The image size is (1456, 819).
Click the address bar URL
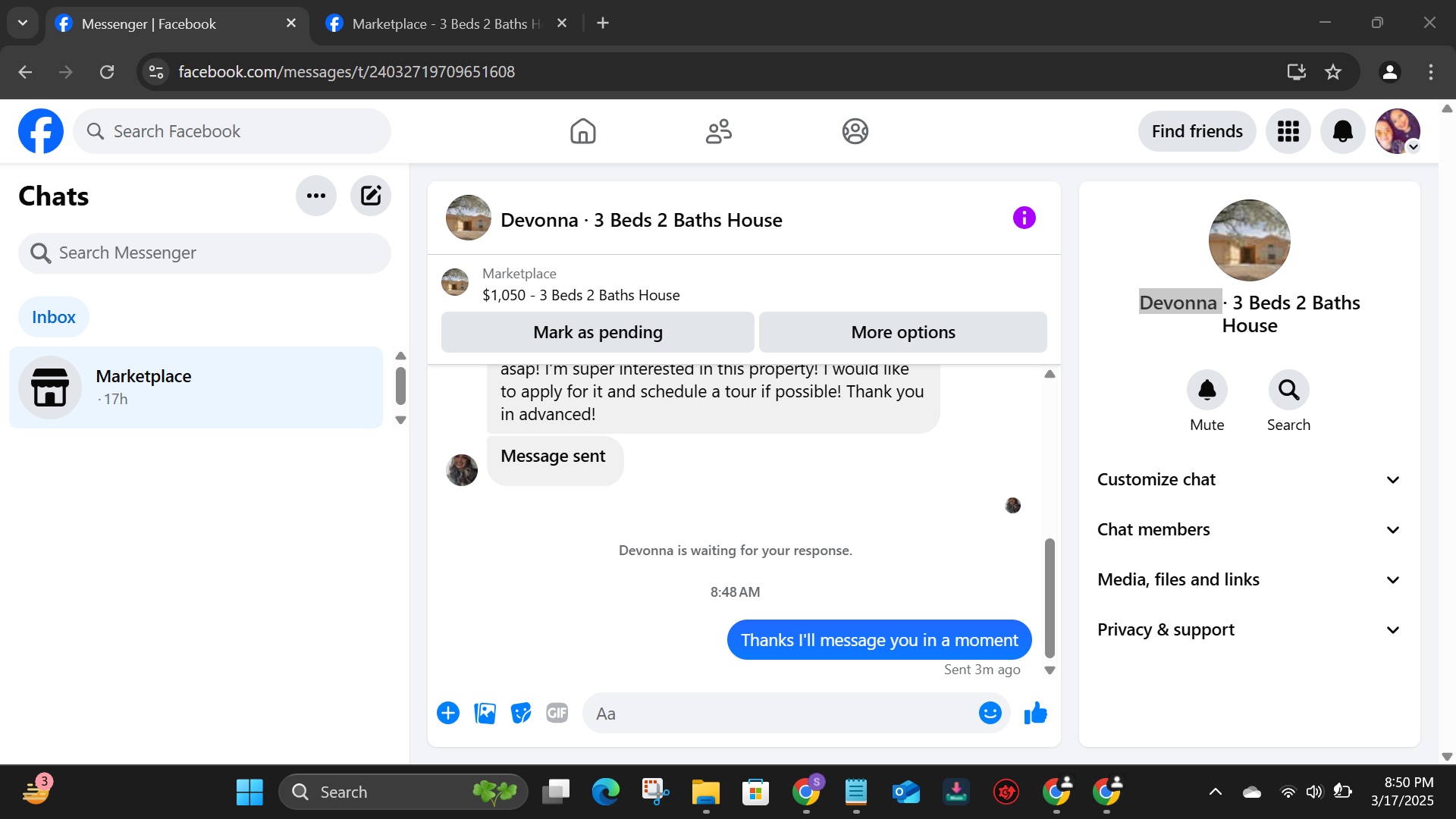click(347, 72)
